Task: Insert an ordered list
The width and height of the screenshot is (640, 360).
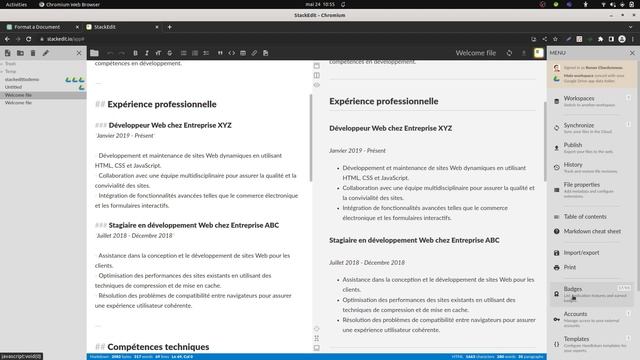Action: 195,53
